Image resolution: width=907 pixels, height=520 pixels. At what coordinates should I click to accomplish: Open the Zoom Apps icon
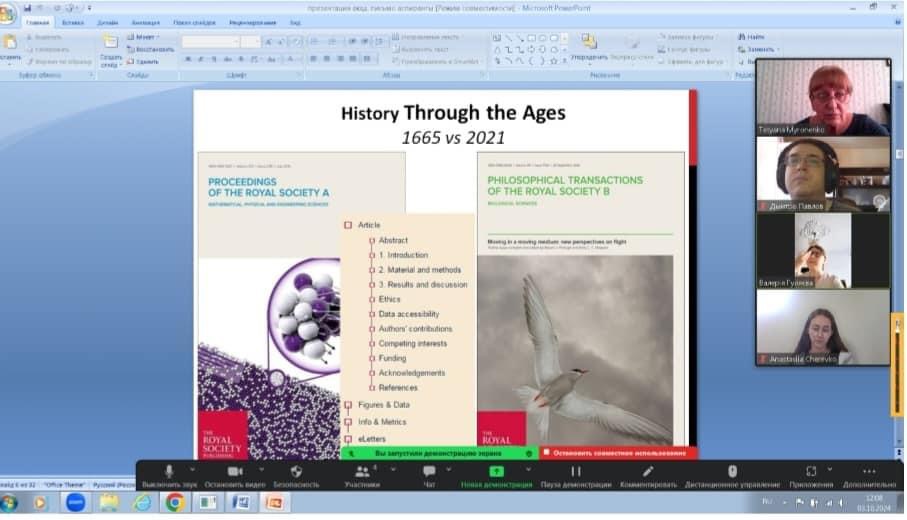pos(811,471)
